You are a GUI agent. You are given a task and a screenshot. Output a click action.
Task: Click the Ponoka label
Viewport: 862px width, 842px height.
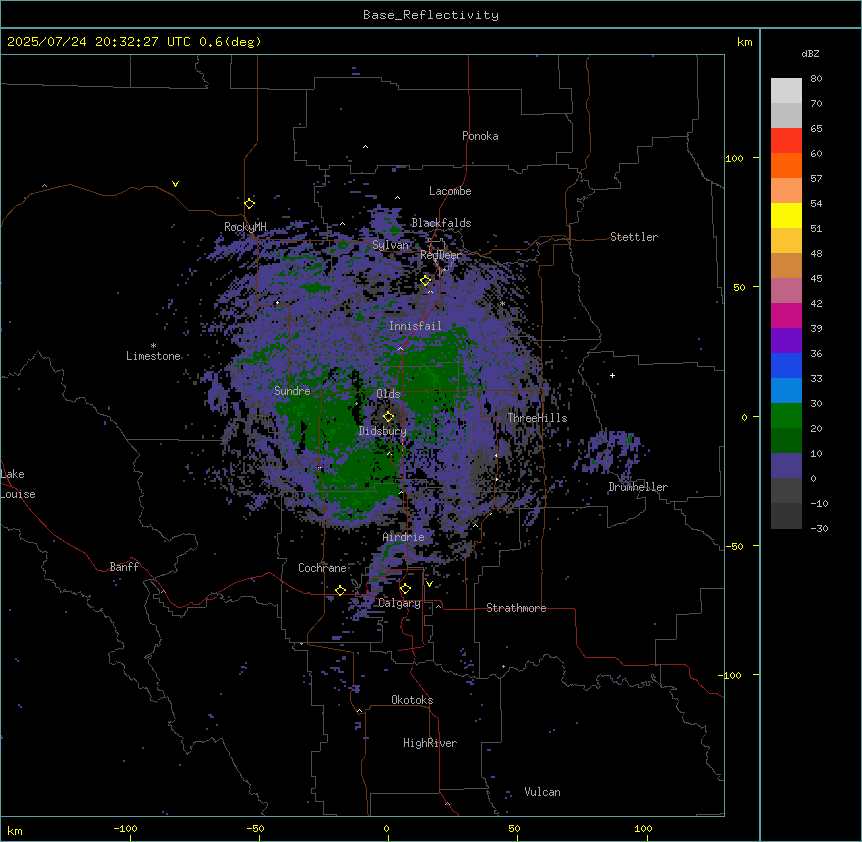coord(480,136)
